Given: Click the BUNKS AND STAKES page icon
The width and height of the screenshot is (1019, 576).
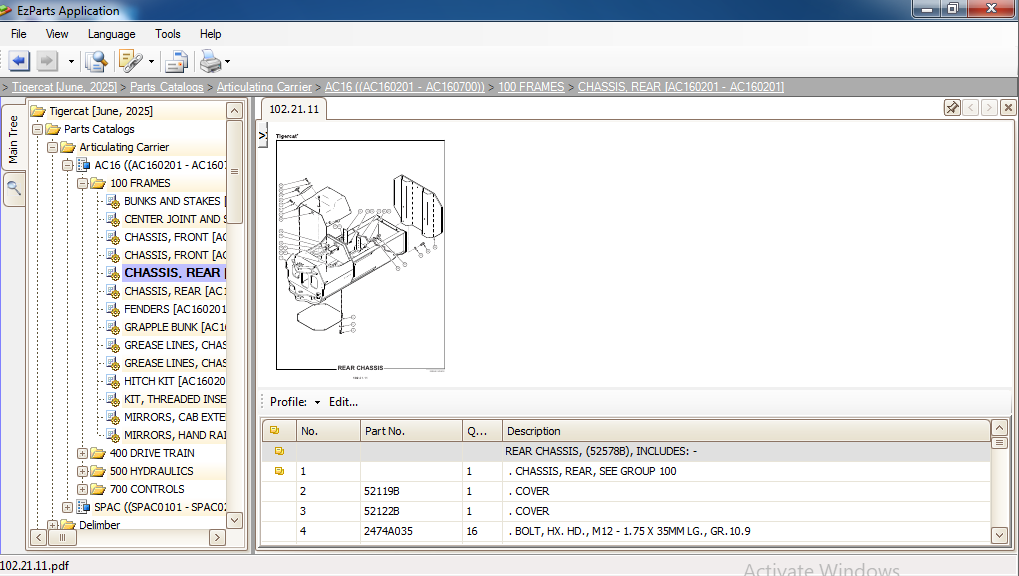Looking at the screenshot, I should tap(113, 202).
